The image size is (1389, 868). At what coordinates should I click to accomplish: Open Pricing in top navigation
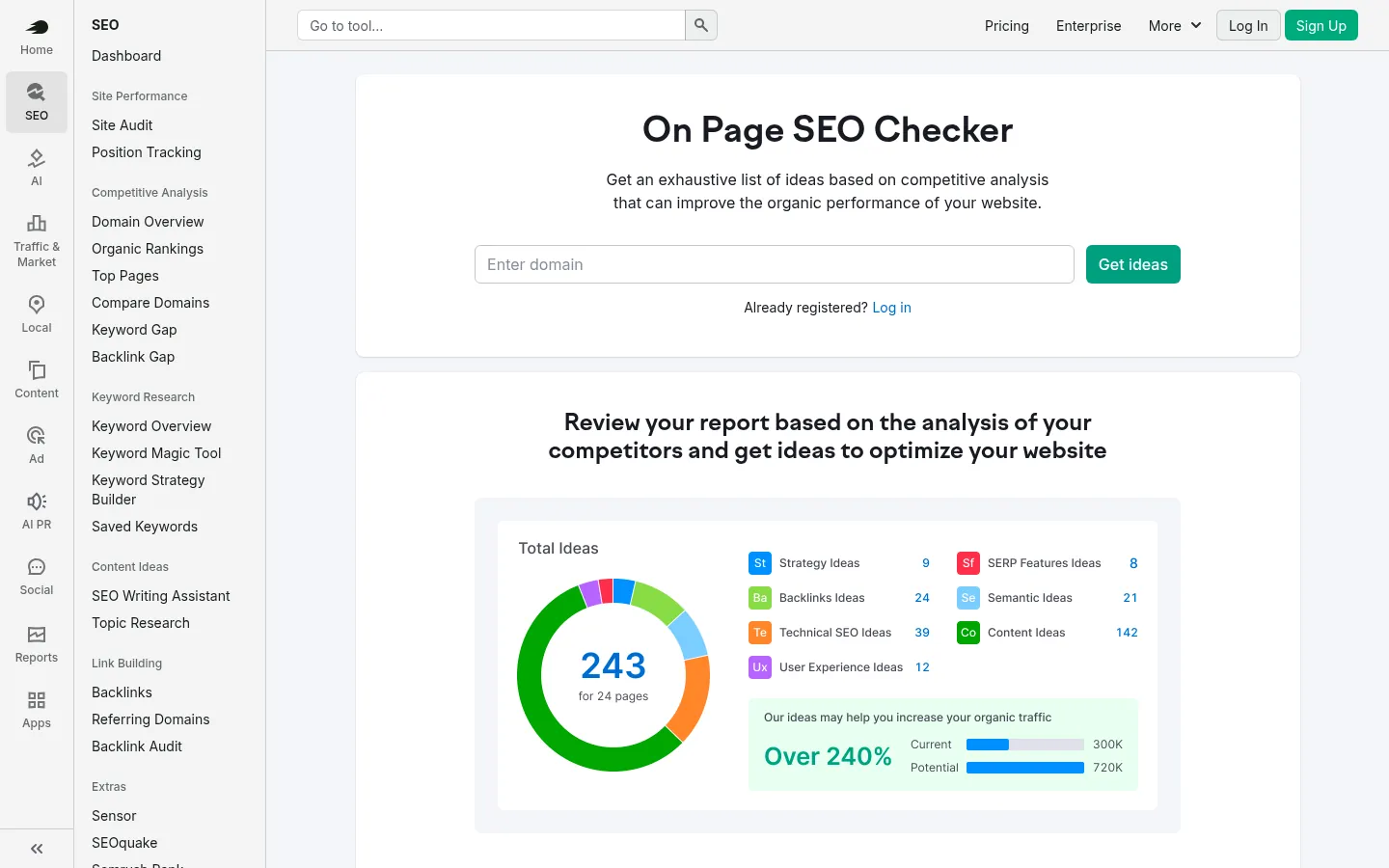coord(1007,26)
